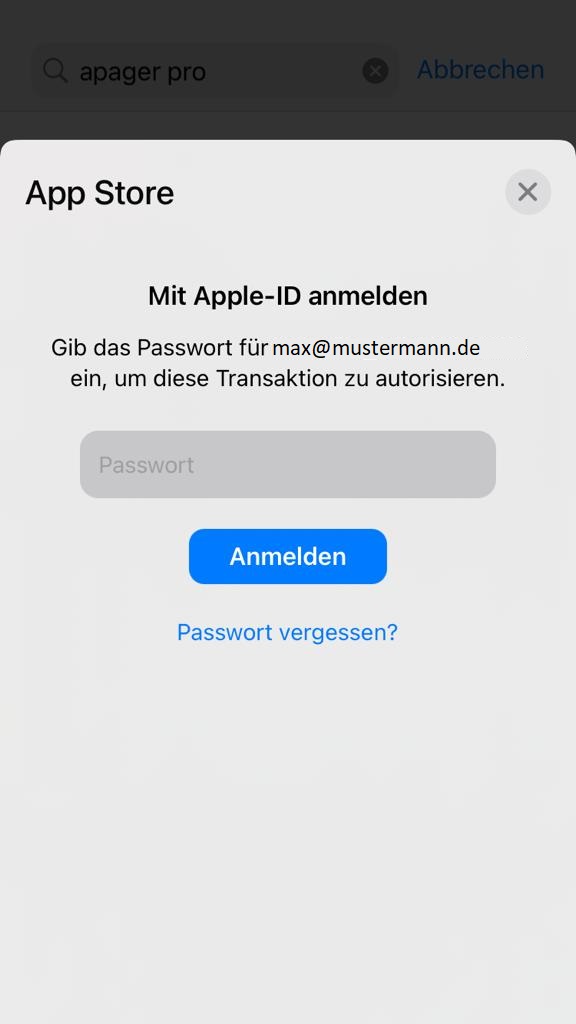The height and width of the screenshot is (1024, 576).
Task: Click the Gib das Passwort für text
Action: [x=160, y=347]
